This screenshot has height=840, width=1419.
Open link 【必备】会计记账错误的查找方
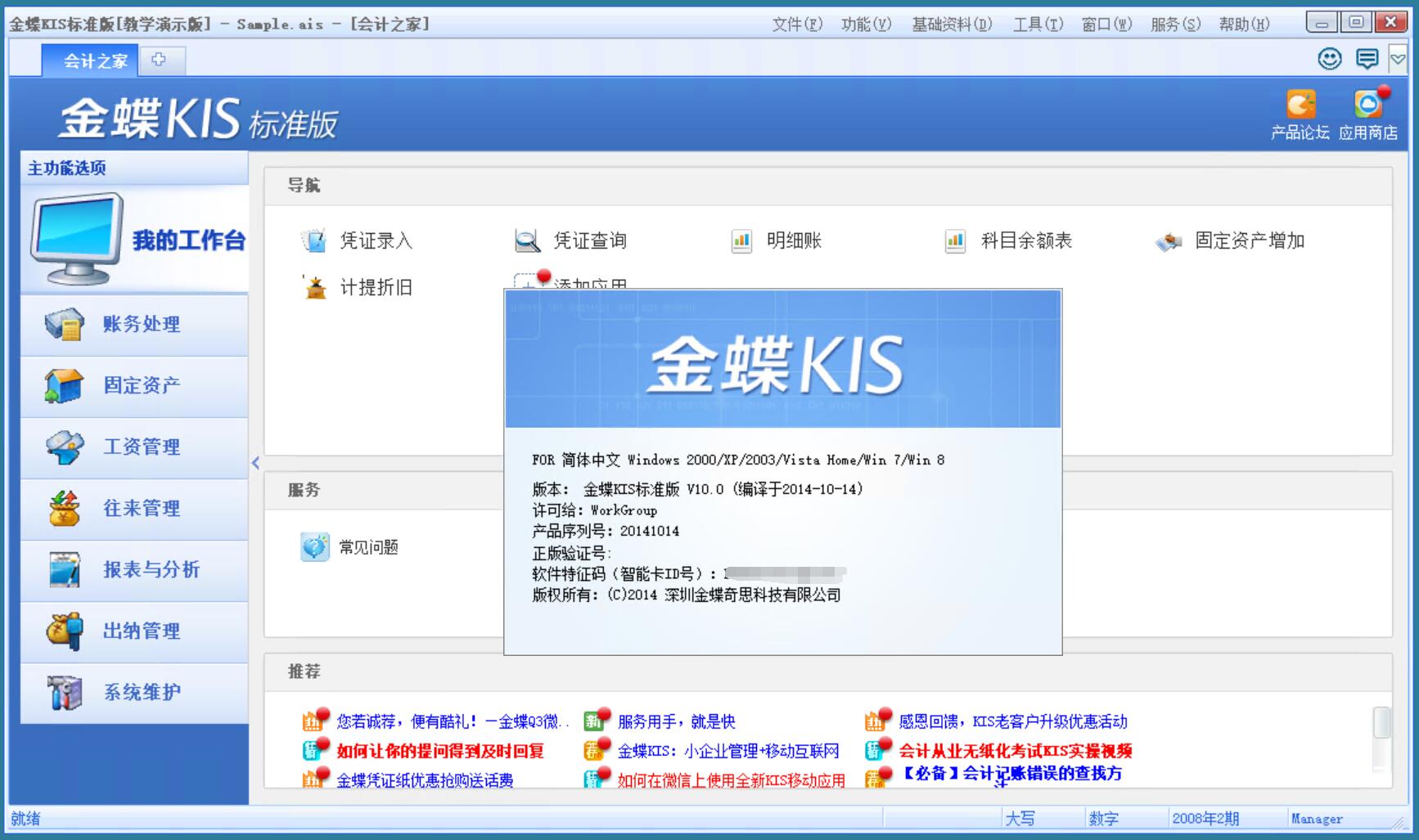click(1011, 774)
